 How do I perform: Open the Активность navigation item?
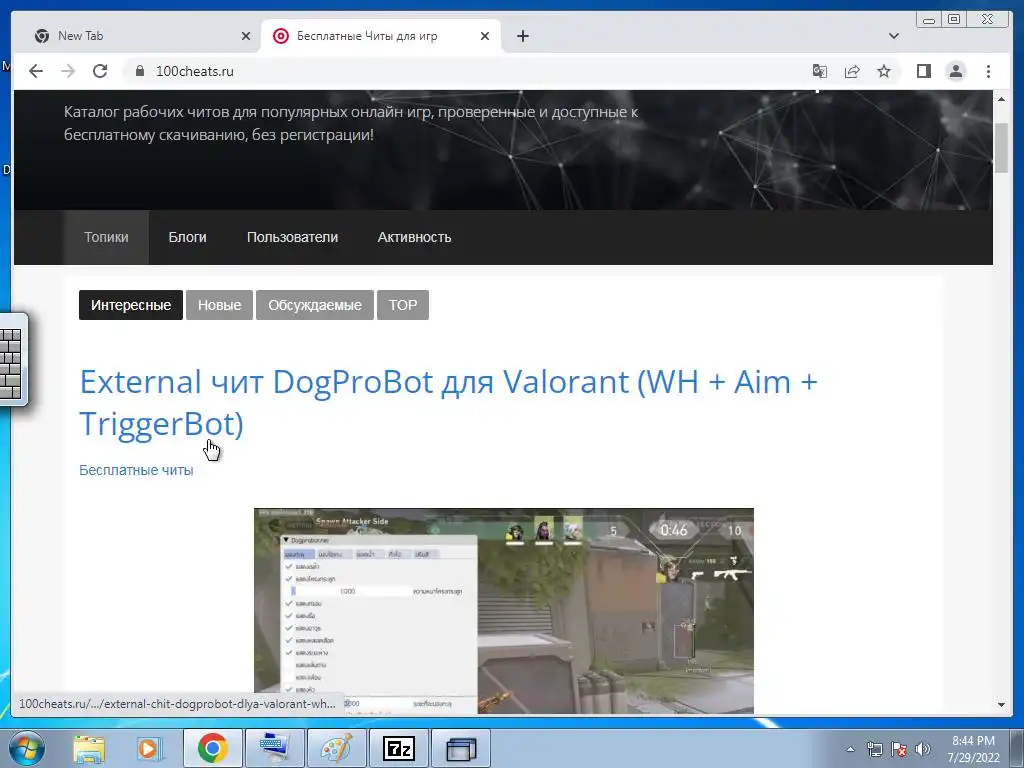pyautogui.click(x=414, y=237)
